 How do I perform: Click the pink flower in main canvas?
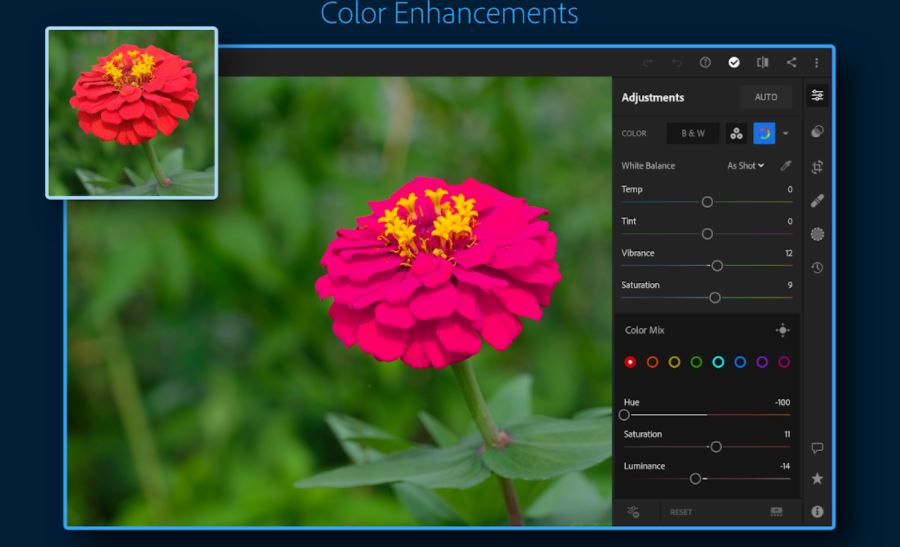click(x=437, y=273)
